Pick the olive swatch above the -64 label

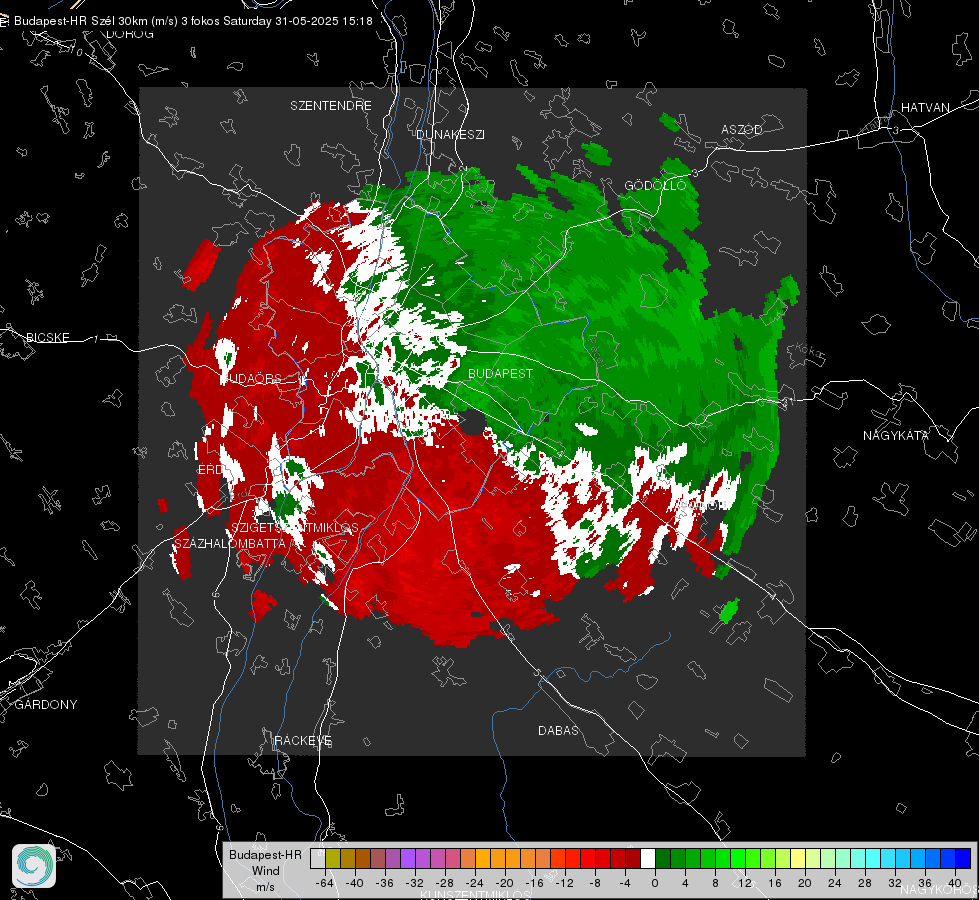pyautogui.click(x=333, y=859)
